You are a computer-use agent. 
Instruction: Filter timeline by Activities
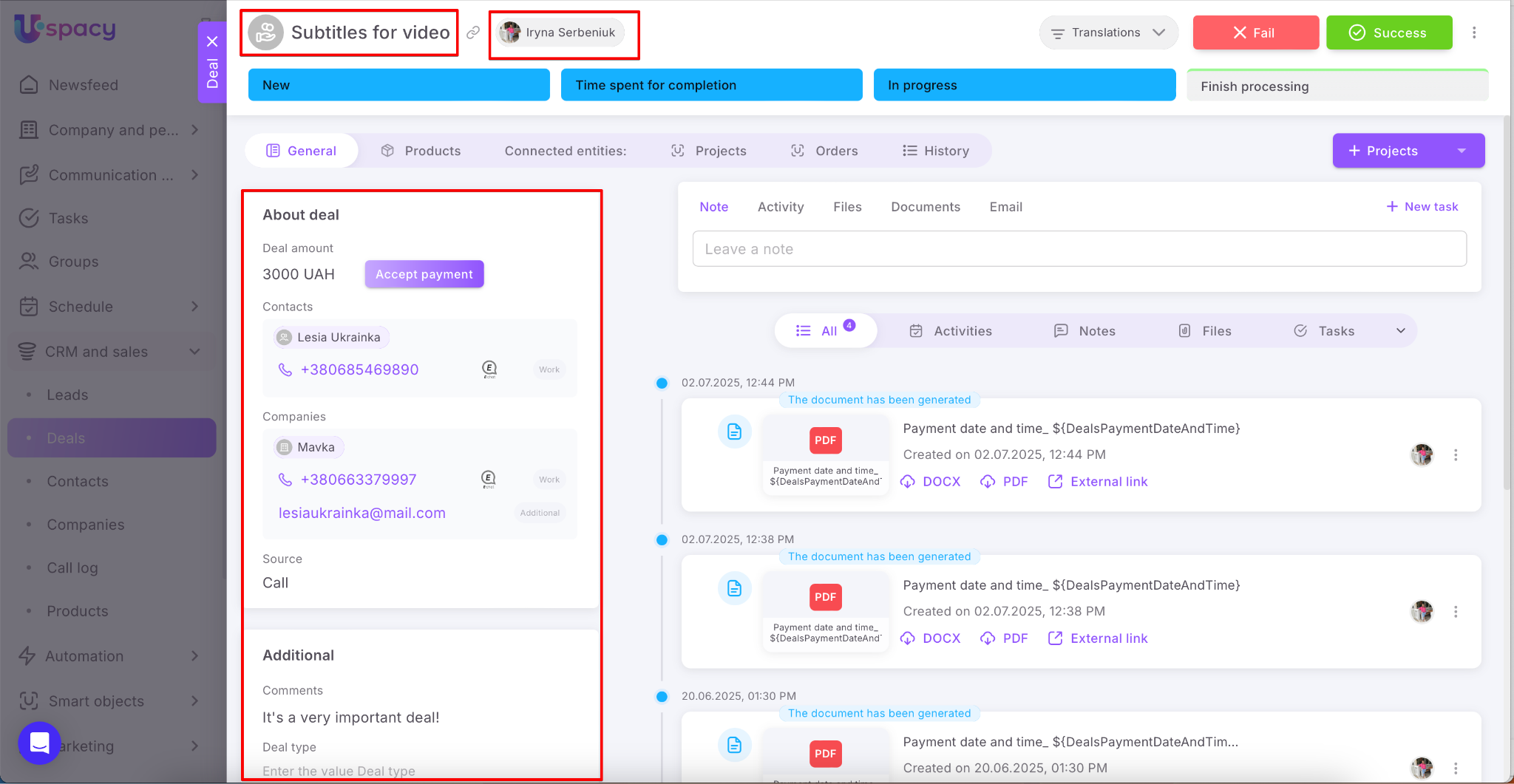951,331
